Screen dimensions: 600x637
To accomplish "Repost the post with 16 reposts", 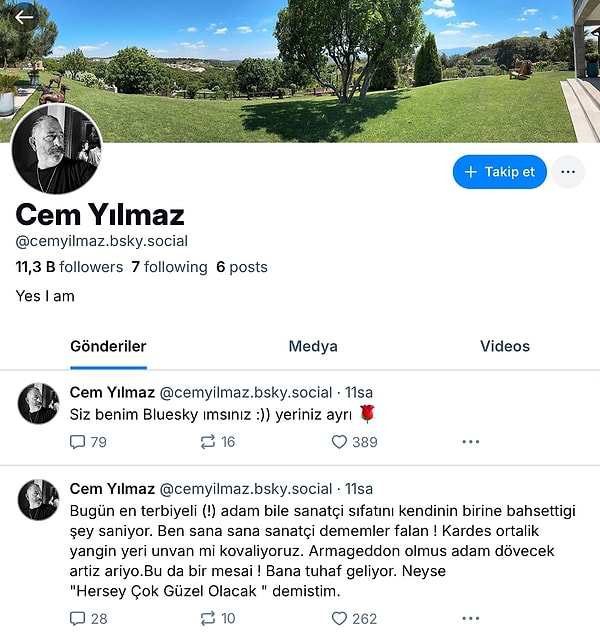I will coord(208,442).
